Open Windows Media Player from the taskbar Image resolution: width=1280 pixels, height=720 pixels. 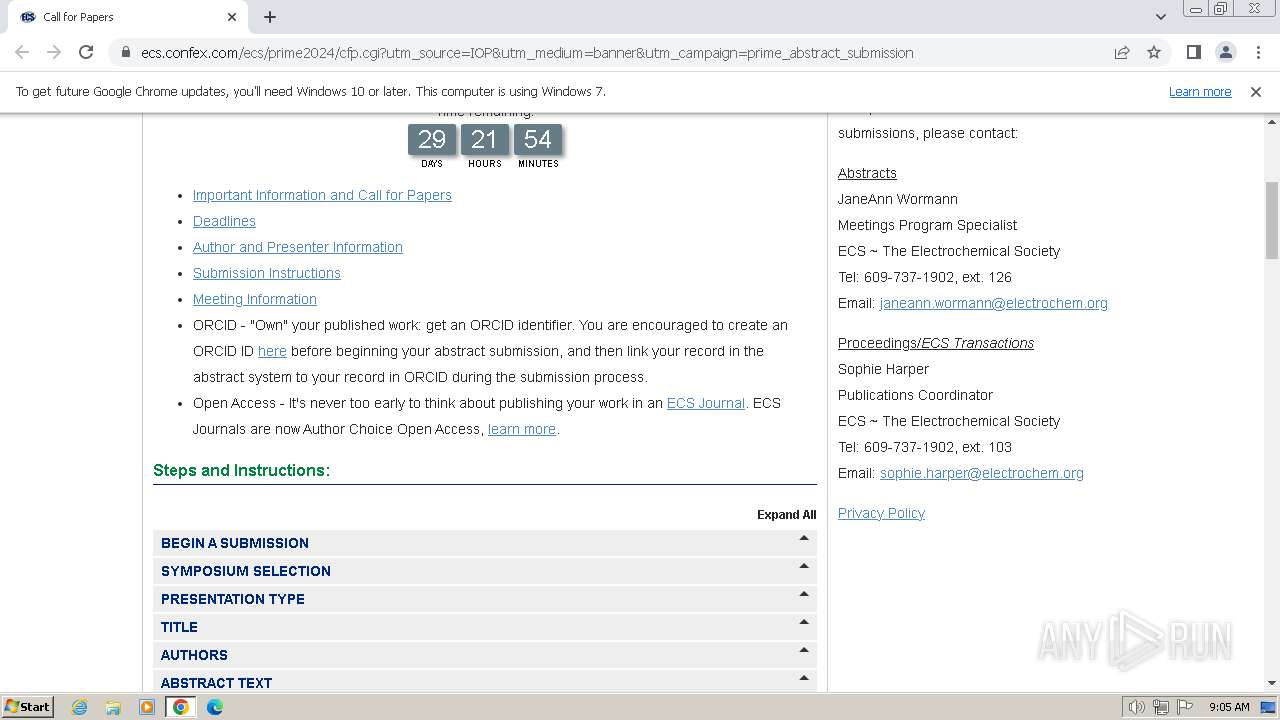pyautogui.click(x=147, y=707)
